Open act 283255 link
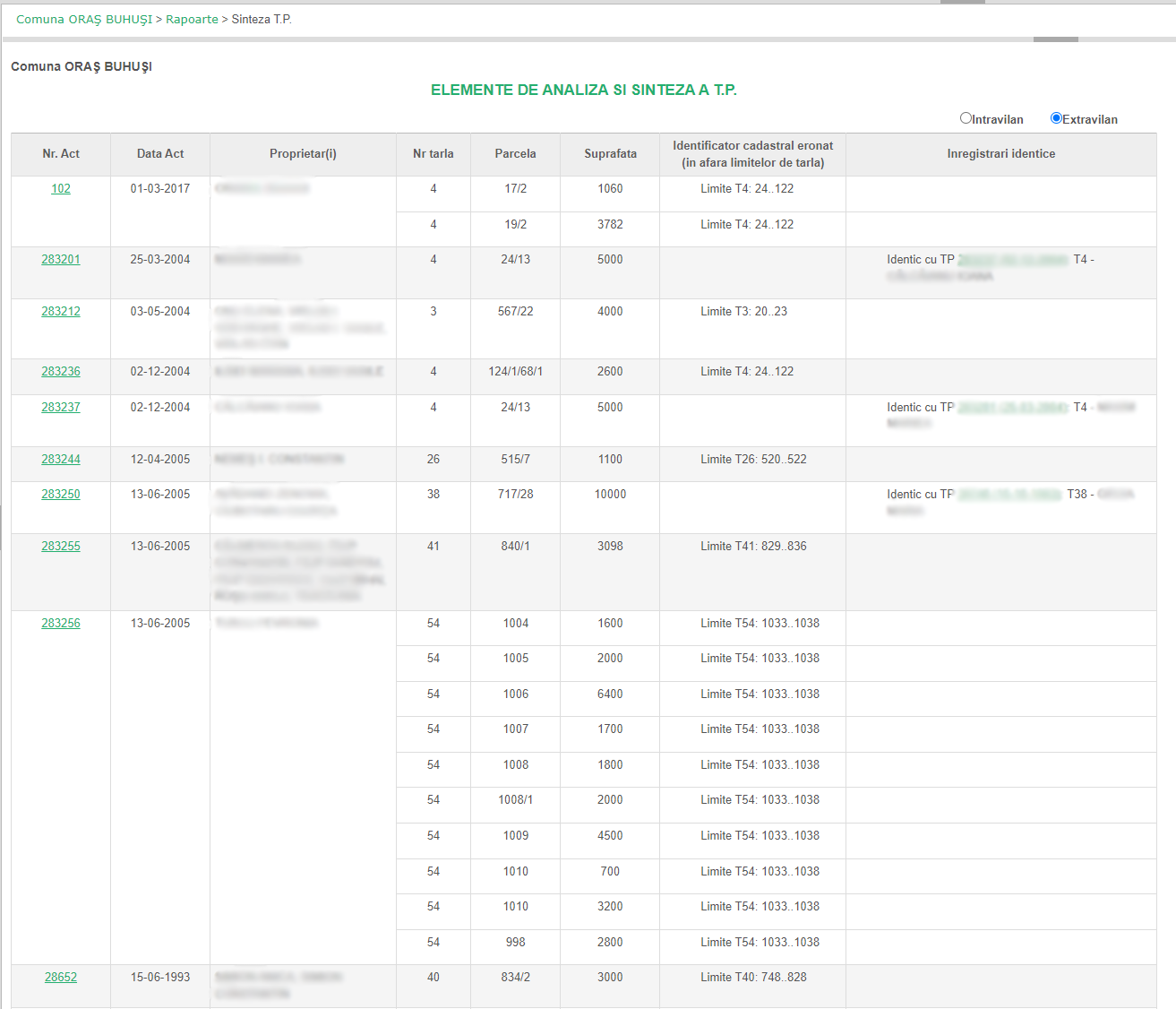This screenshot has height=1009, width=1176. point(61,547)
